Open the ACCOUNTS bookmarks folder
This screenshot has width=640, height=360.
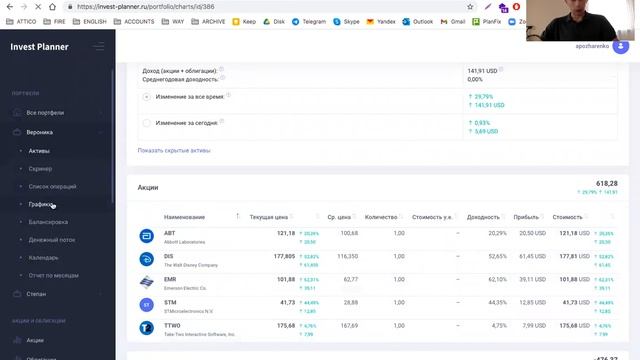pyautogui.click(x=134, y=22)
